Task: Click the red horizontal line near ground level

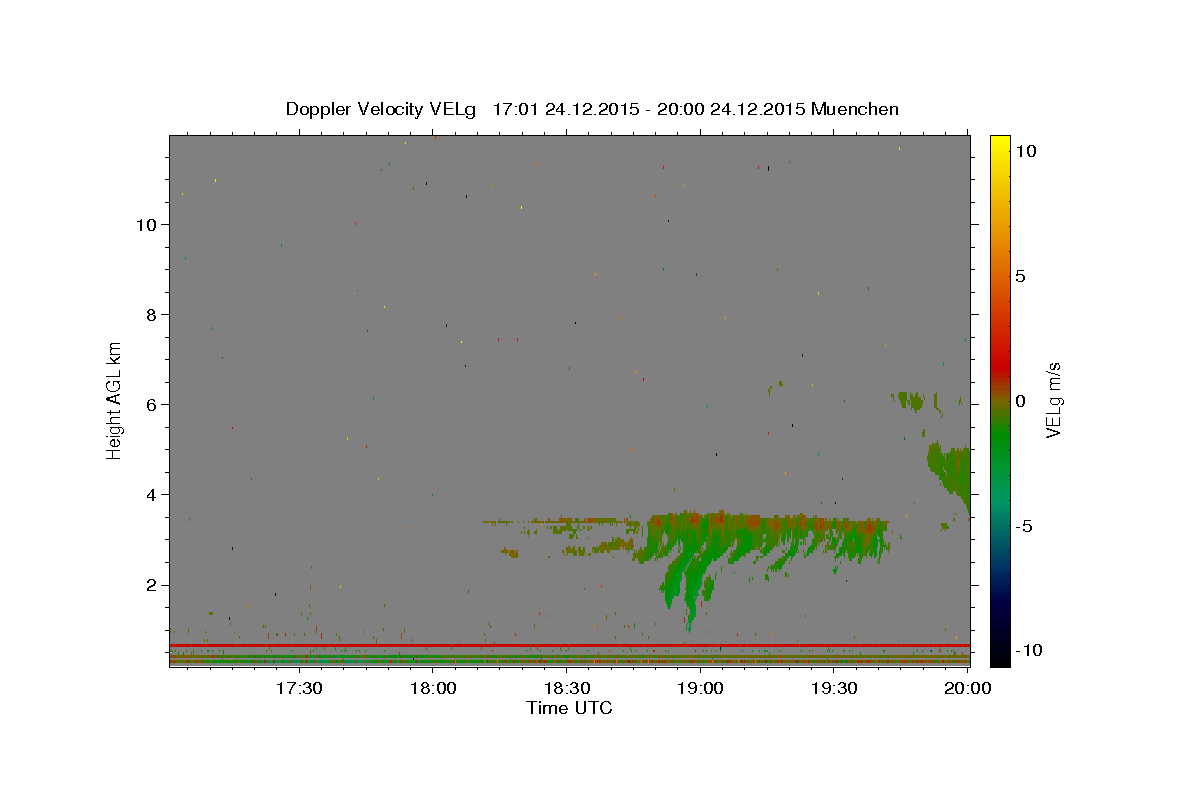Action: [x=570, y=645]
